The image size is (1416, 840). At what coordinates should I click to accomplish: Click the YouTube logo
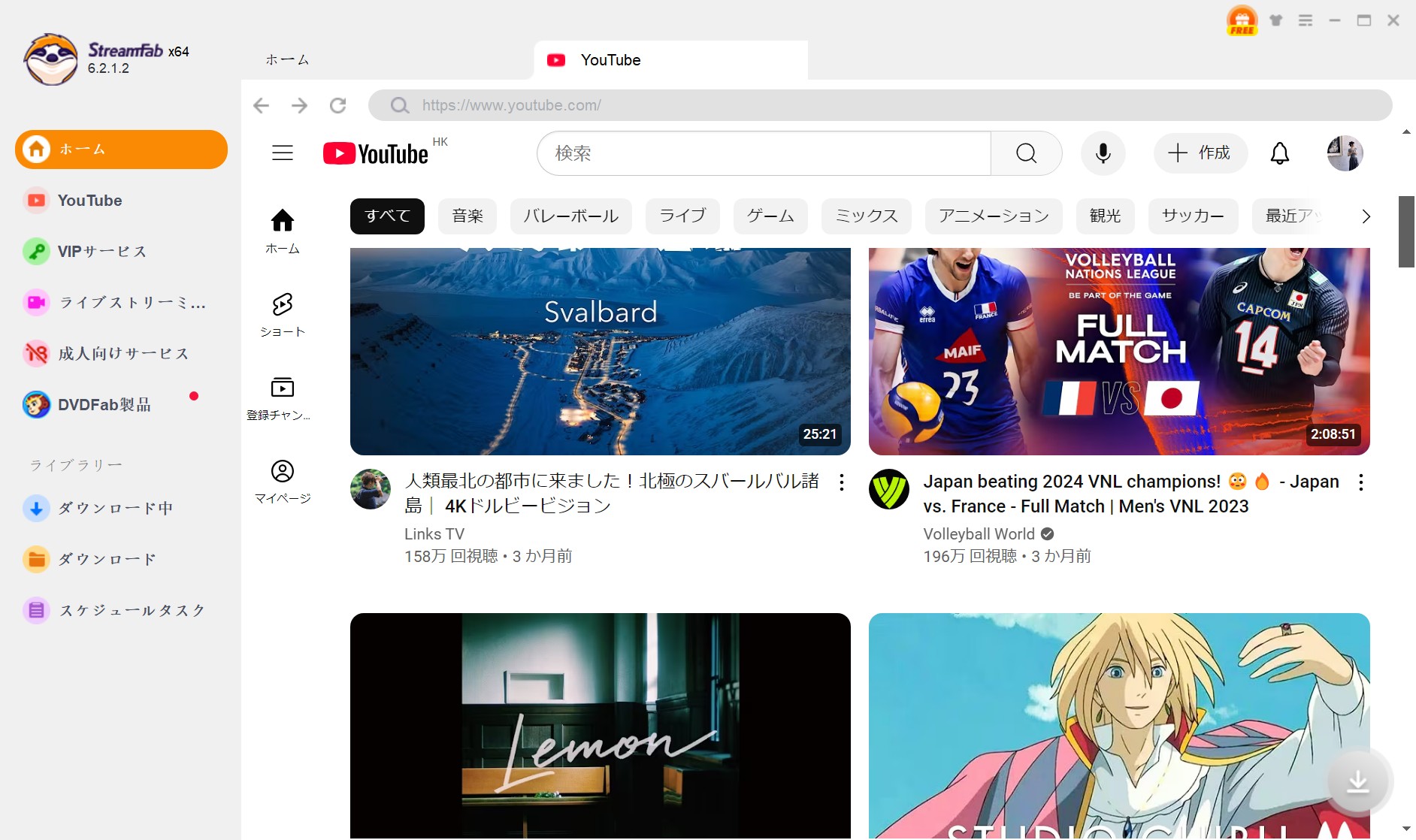[376, 153]
